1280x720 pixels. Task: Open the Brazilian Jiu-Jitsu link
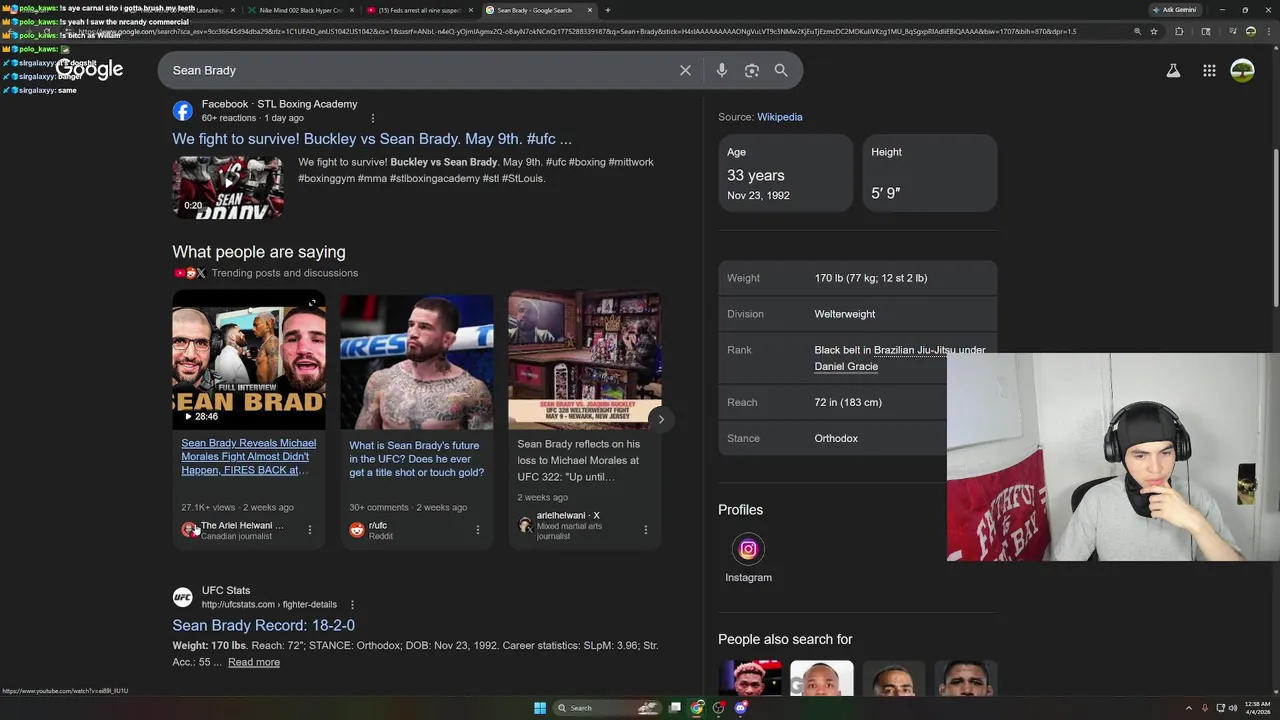(916, 350)
